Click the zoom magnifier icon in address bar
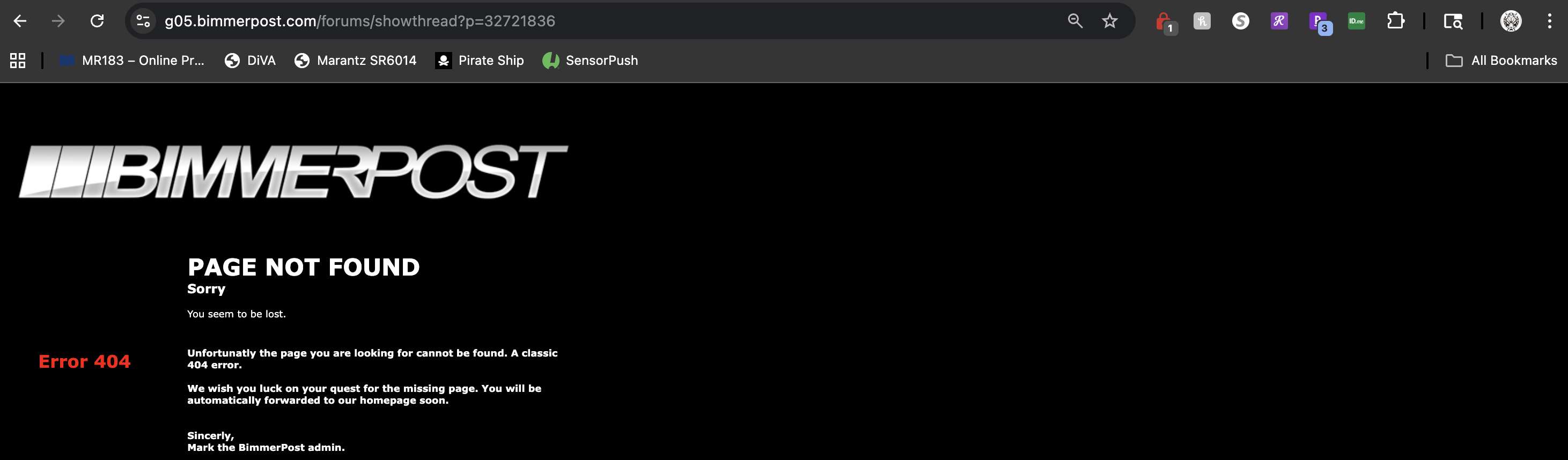 coord(1075,21)
